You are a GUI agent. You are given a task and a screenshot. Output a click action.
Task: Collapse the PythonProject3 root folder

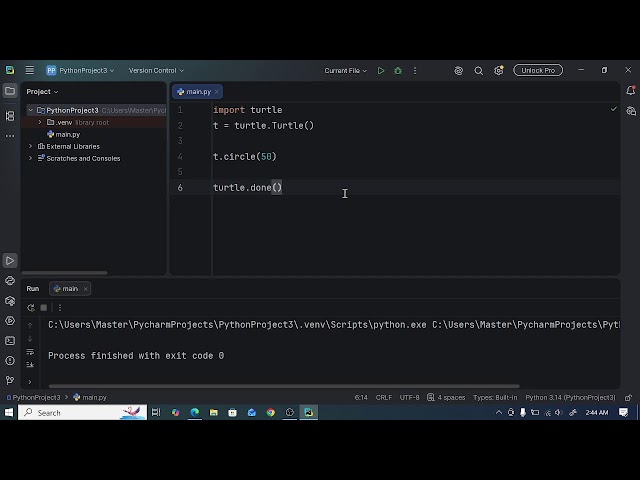pyautogui.click(x=31, y=110)
